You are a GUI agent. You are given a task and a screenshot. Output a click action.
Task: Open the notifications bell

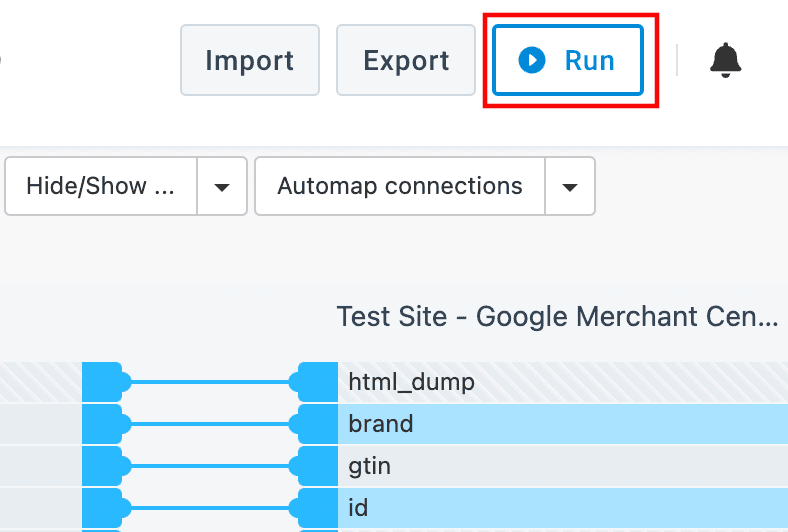tap(727, 60)
